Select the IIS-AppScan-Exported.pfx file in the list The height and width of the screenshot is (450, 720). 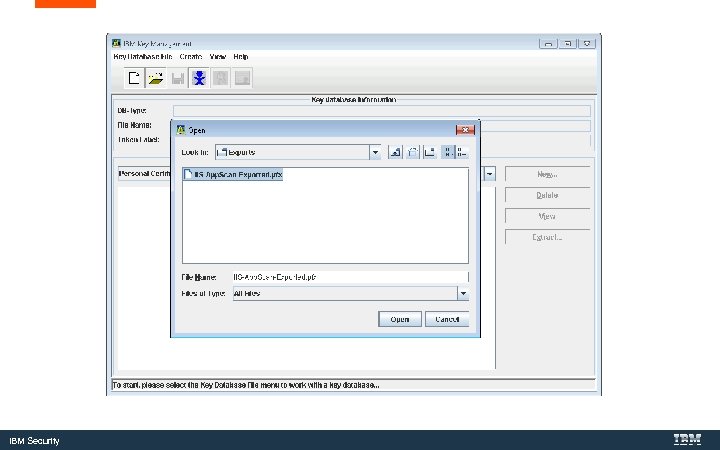pos(233,174)
